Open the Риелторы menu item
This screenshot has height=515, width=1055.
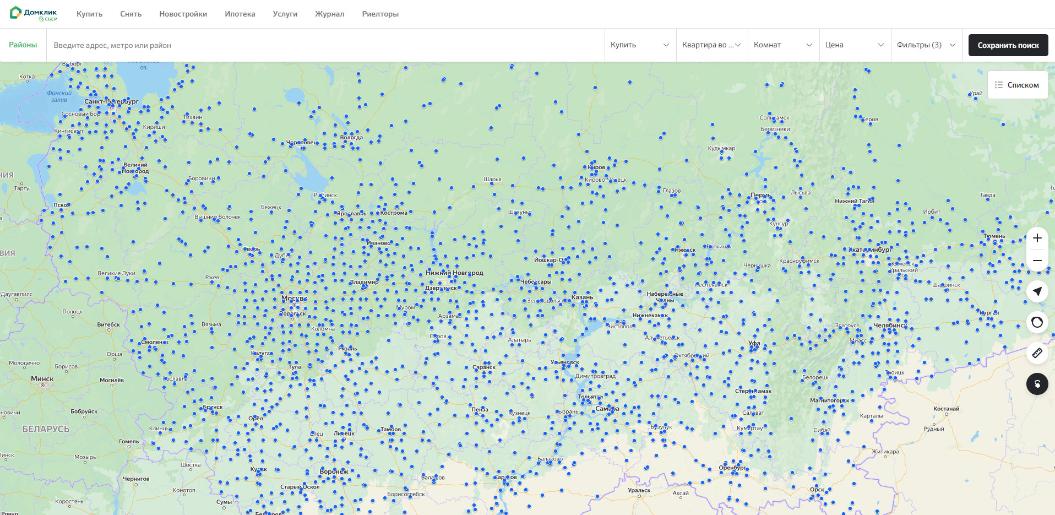point(380,14)
